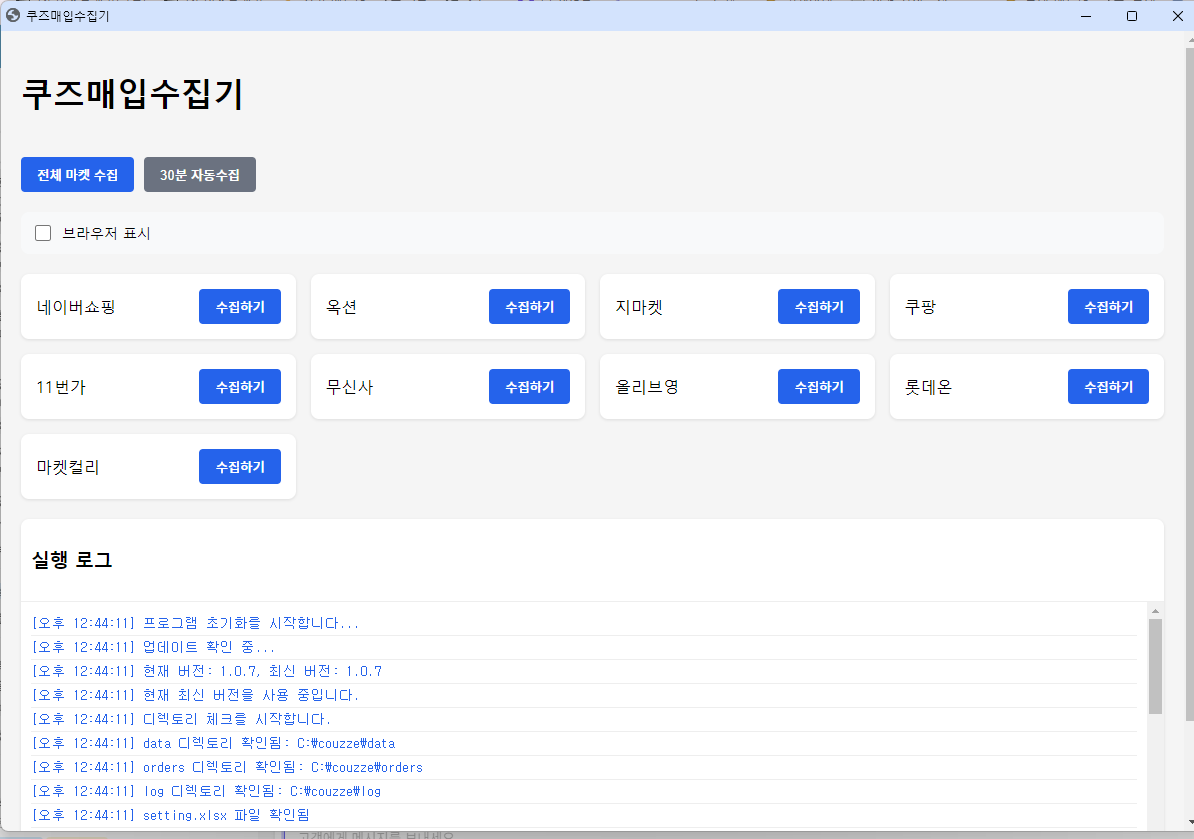
Task: Select log line 업데이트 확인 중
Action: pos(584,647)
